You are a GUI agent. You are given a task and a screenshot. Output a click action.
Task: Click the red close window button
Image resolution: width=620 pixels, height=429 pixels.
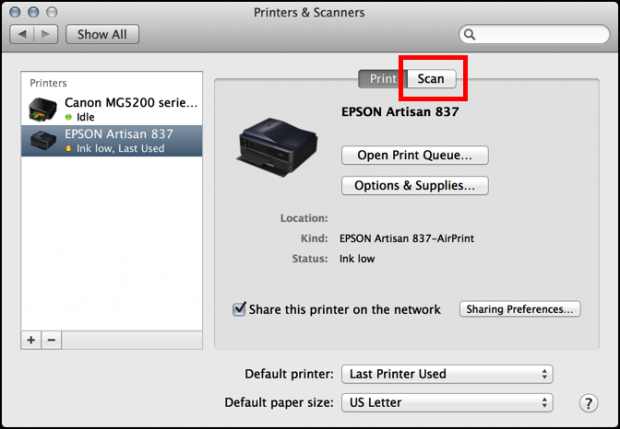15,12
